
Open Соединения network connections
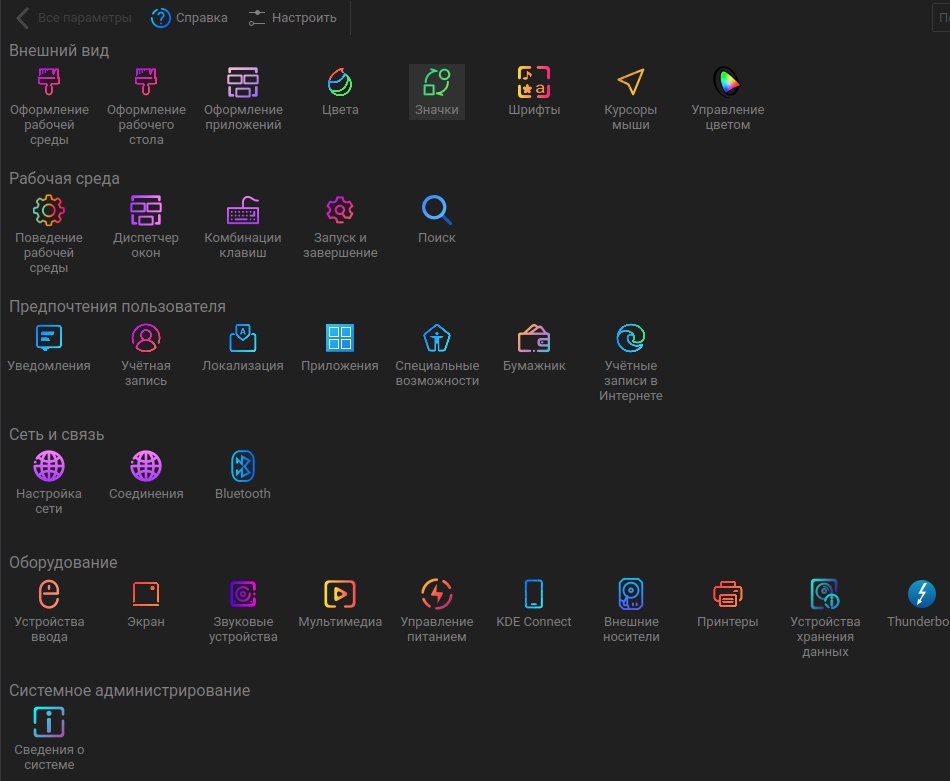[x=146, y=475]
